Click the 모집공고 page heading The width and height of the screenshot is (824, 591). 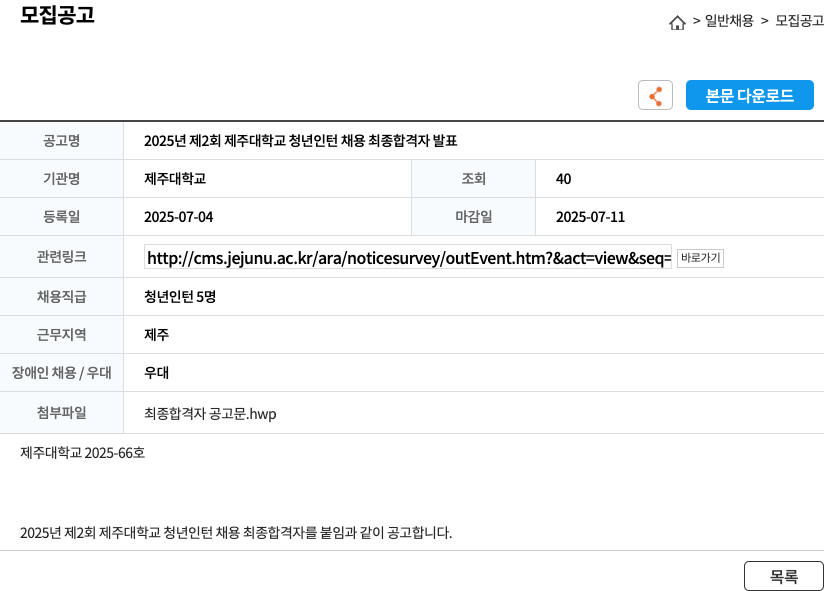(57, 14)
